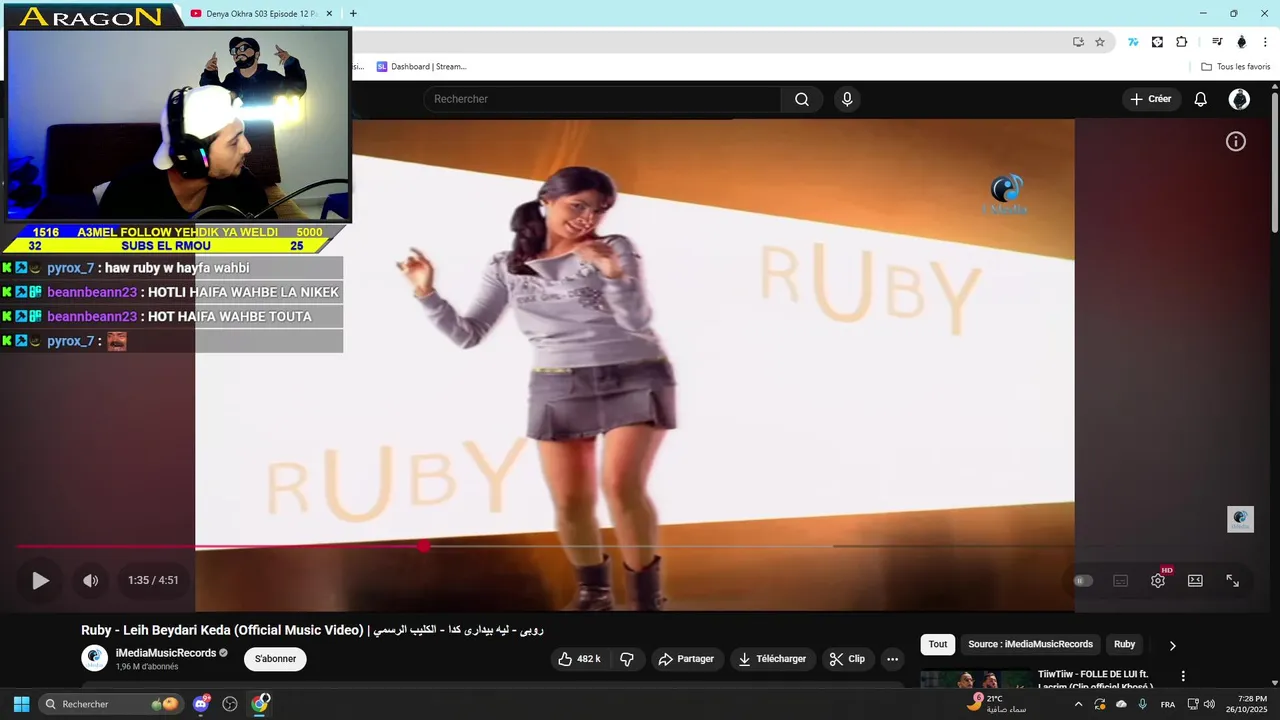The height and width of the screenshot is (720, 1280).
Task: Toggle the autoplay switch in the player
Action: pos(1083,581)
